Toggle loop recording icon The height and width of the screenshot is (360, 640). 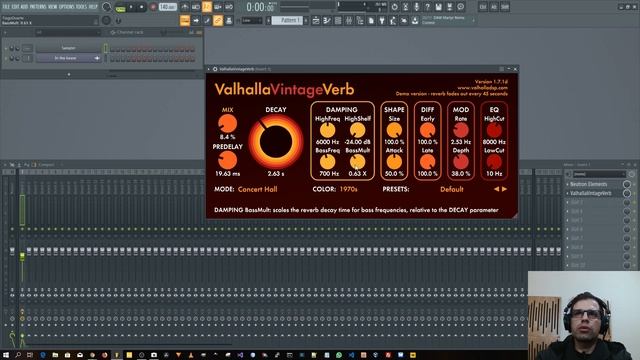coord(229,7)
